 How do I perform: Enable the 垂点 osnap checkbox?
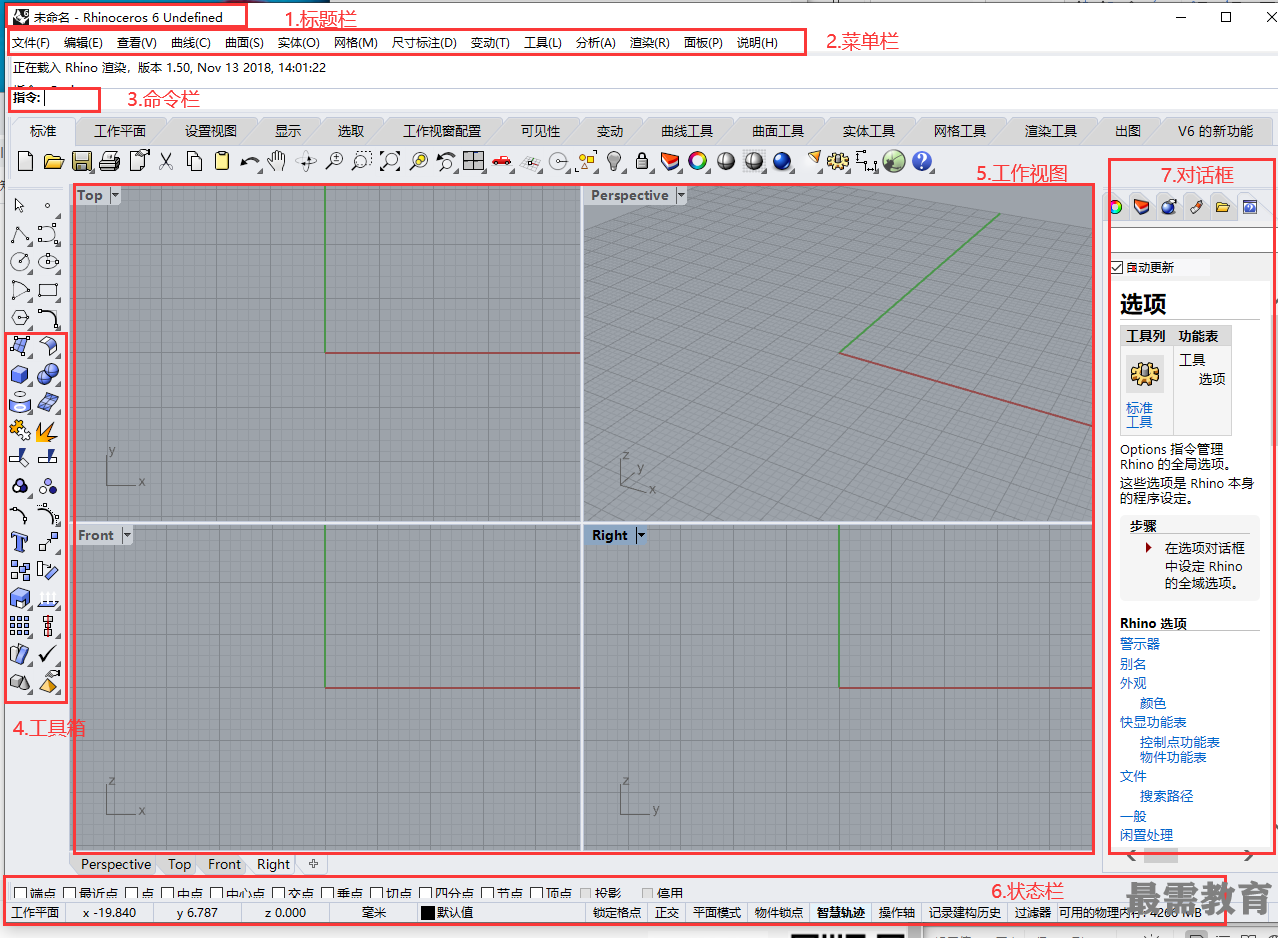pos(327,893)
